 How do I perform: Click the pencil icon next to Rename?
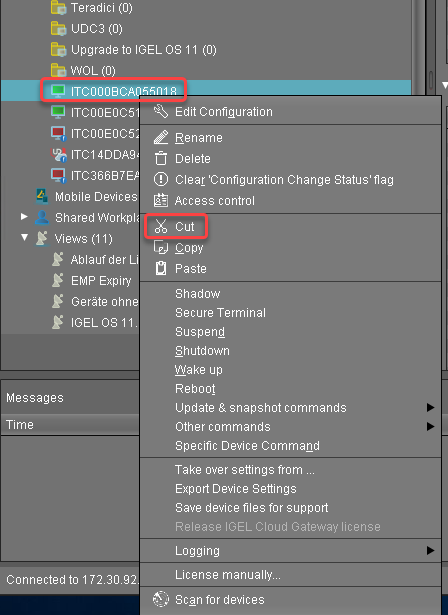pos(160,137)
